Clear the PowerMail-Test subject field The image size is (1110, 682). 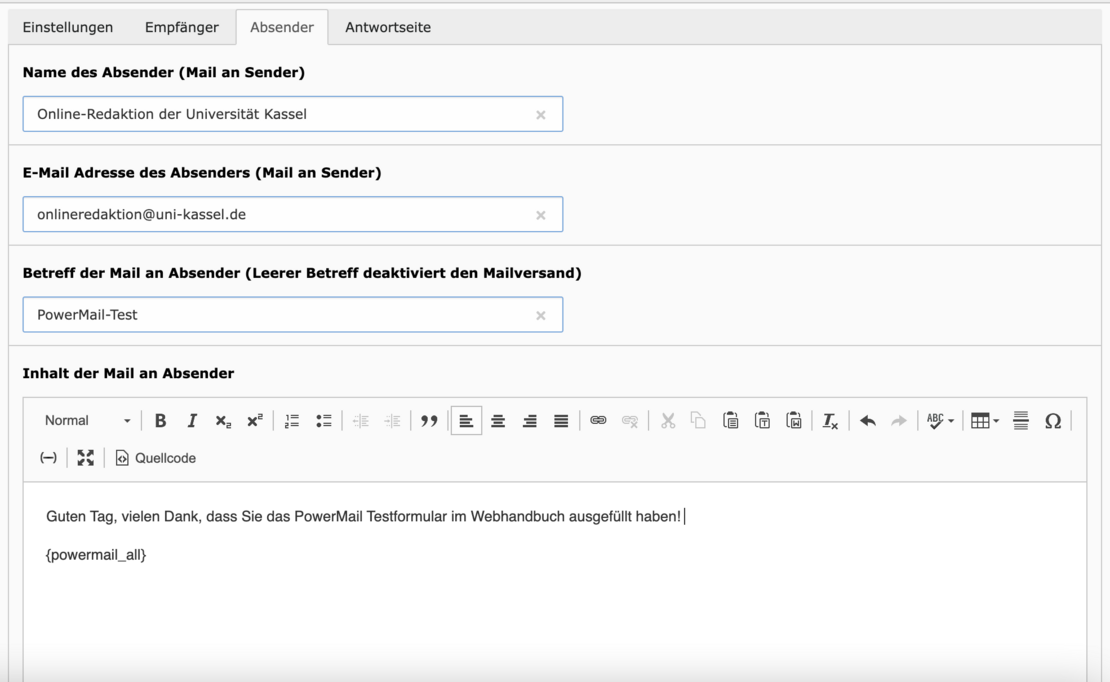pos(541,315)
